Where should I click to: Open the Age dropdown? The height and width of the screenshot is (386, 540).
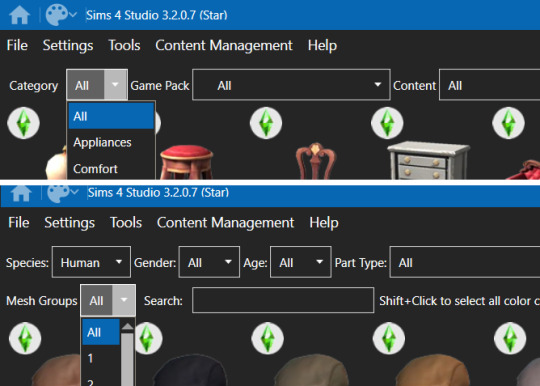click(301, 262)
